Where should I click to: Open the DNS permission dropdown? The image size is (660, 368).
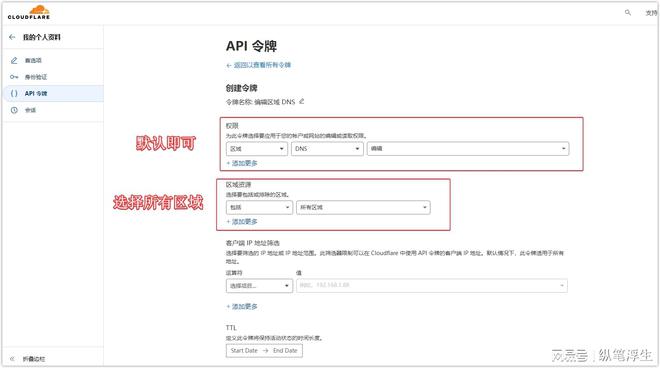tap(327, 149)
